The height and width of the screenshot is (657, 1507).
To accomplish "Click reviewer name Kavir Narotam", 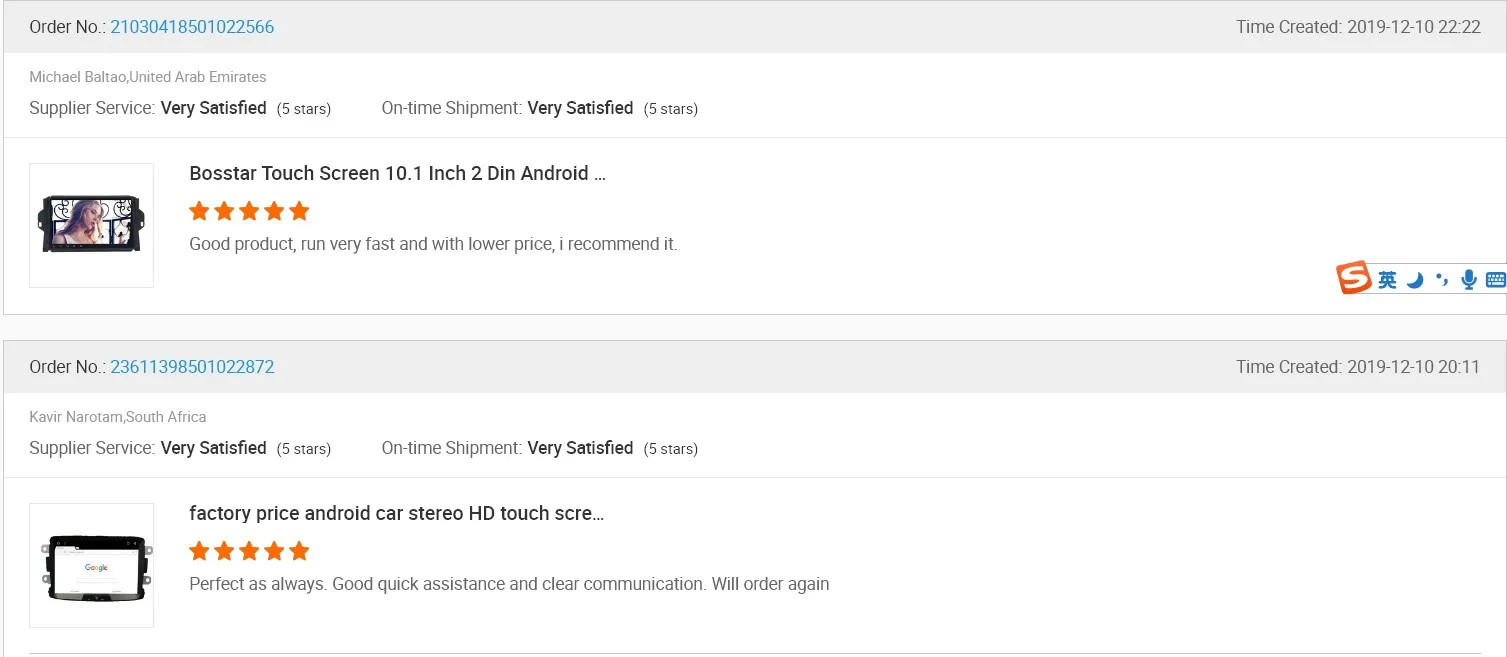I will (x=75, y=417).
